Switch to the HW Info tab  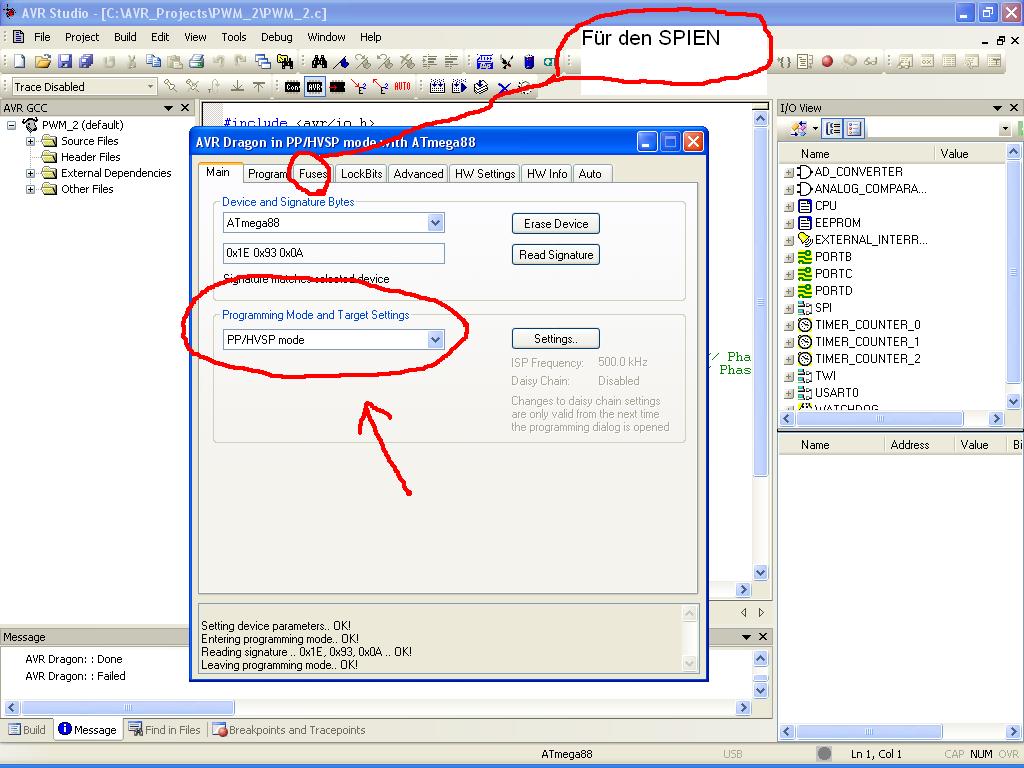pyautogui.click(x=547, y=174)
